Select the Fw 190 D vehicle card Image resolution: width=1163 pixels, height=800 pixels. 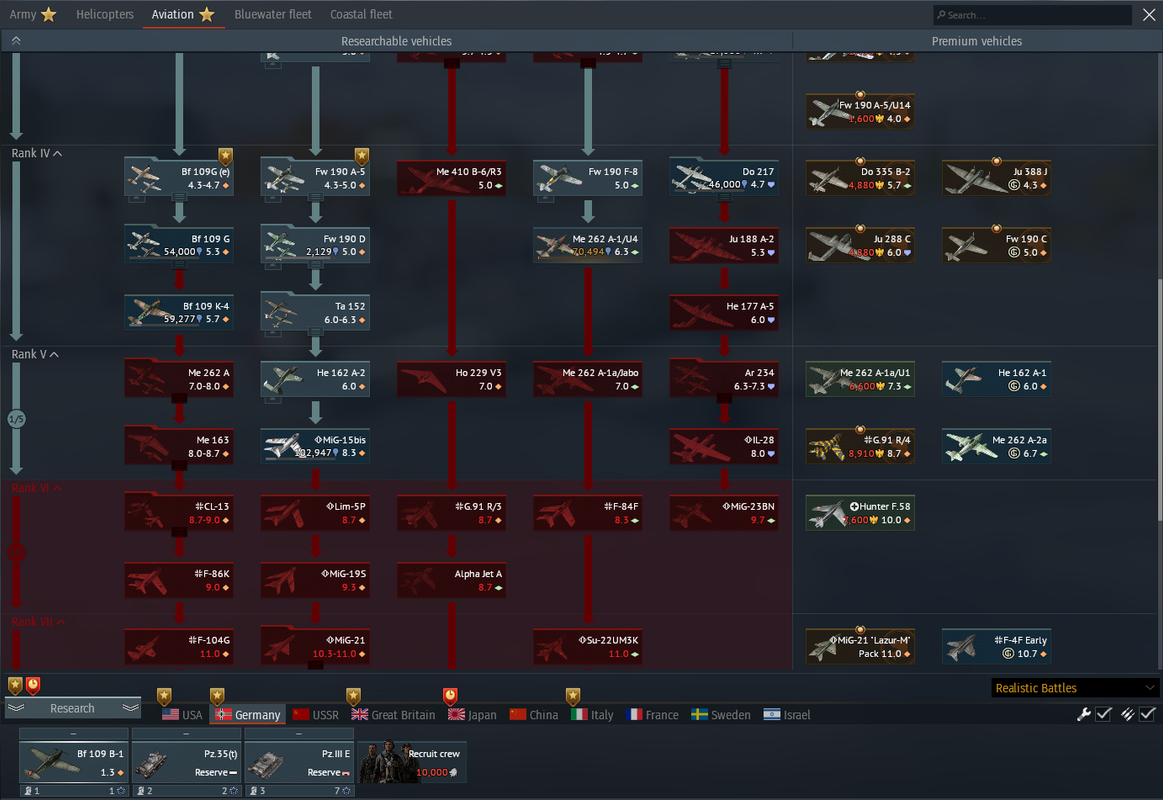click(315, 245)
